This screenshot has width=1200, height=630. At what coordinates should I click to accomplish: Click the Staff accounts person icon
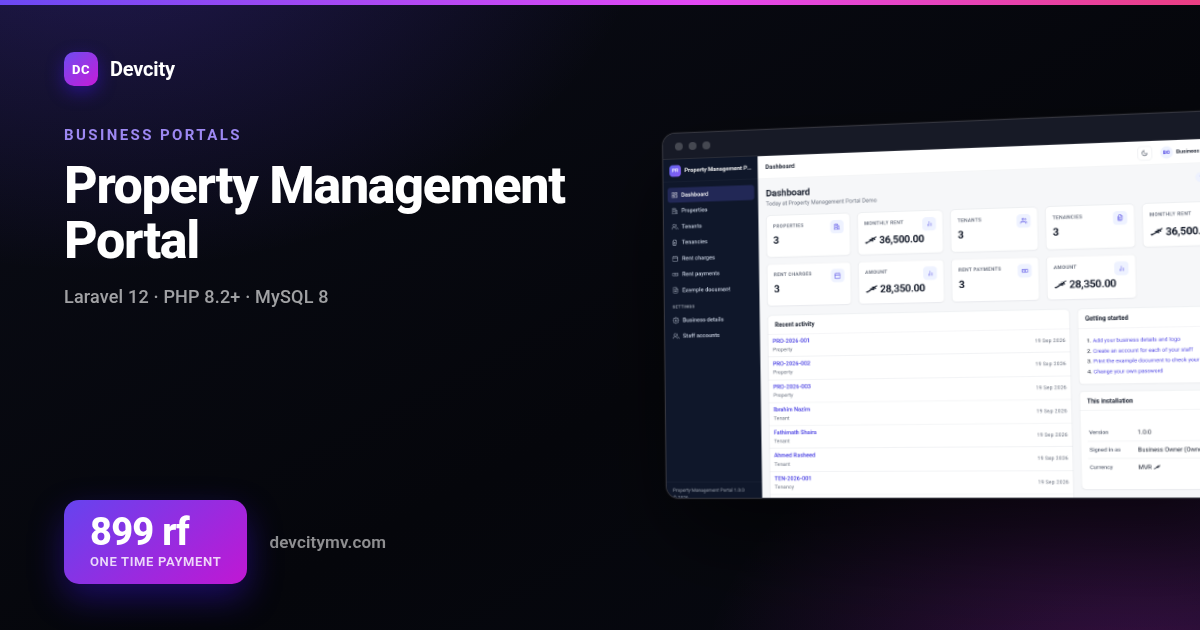tap(676, 336)
